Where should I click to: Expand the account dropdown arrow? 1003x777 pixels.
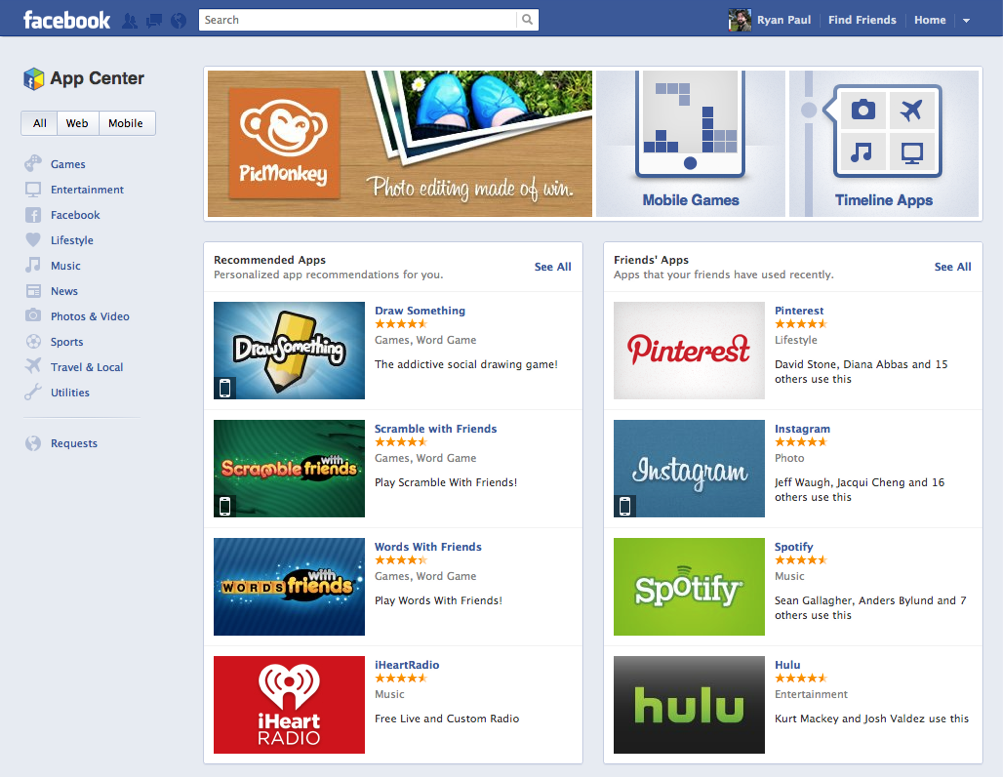(x=966, y=21)
